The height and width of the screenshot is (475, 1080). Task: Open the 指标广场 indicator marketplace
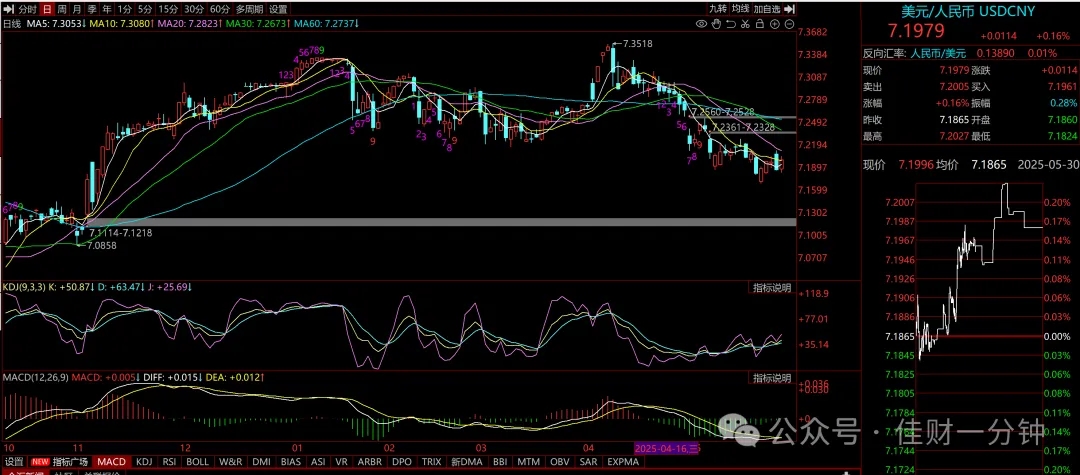click(71, 461)
